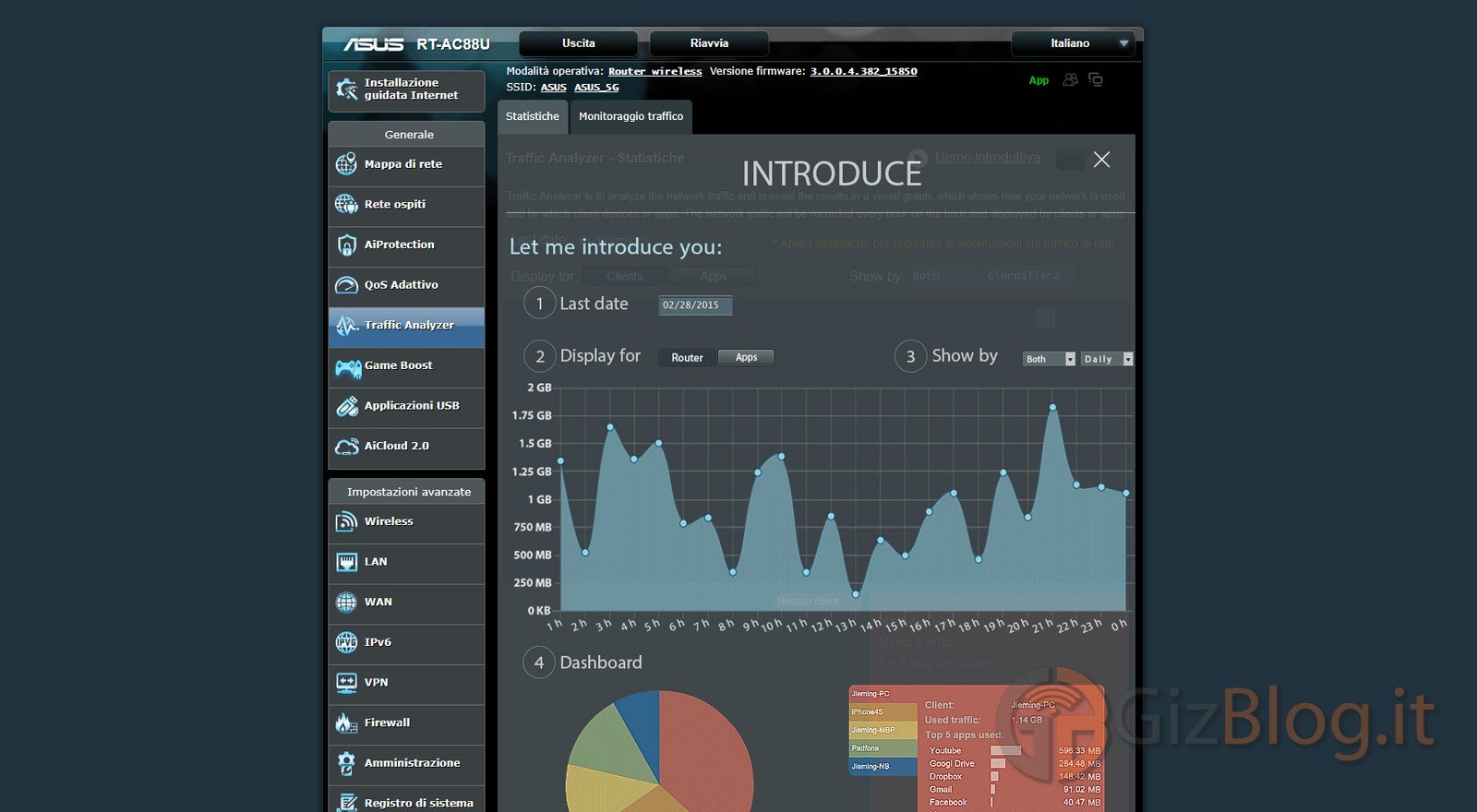Screen dimensions: 1477x812
Task: Open the LAN port icon
Action: click(x=346, y=562)
